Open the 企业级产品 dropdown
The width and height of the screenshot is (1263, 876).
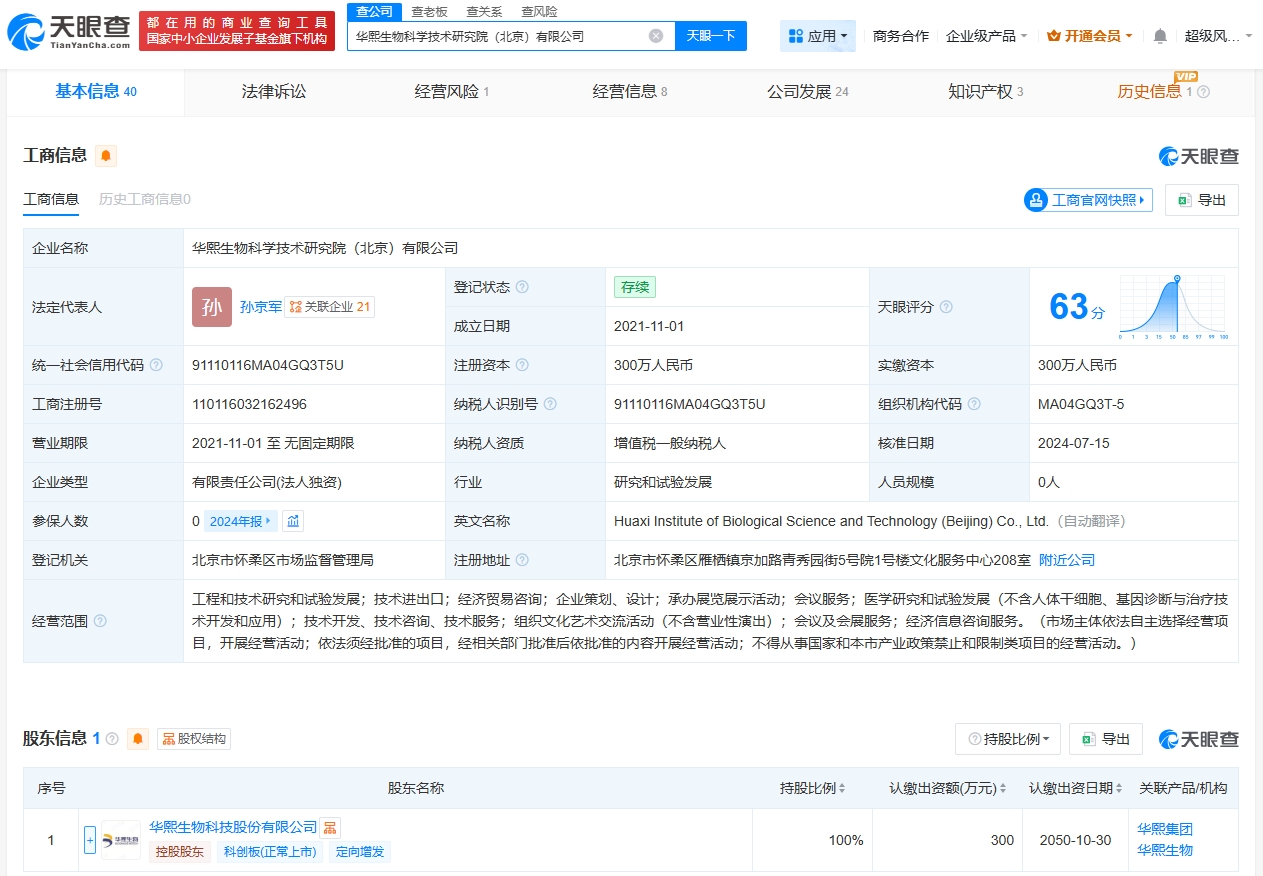pyautogui.click(x=983, y=35)
